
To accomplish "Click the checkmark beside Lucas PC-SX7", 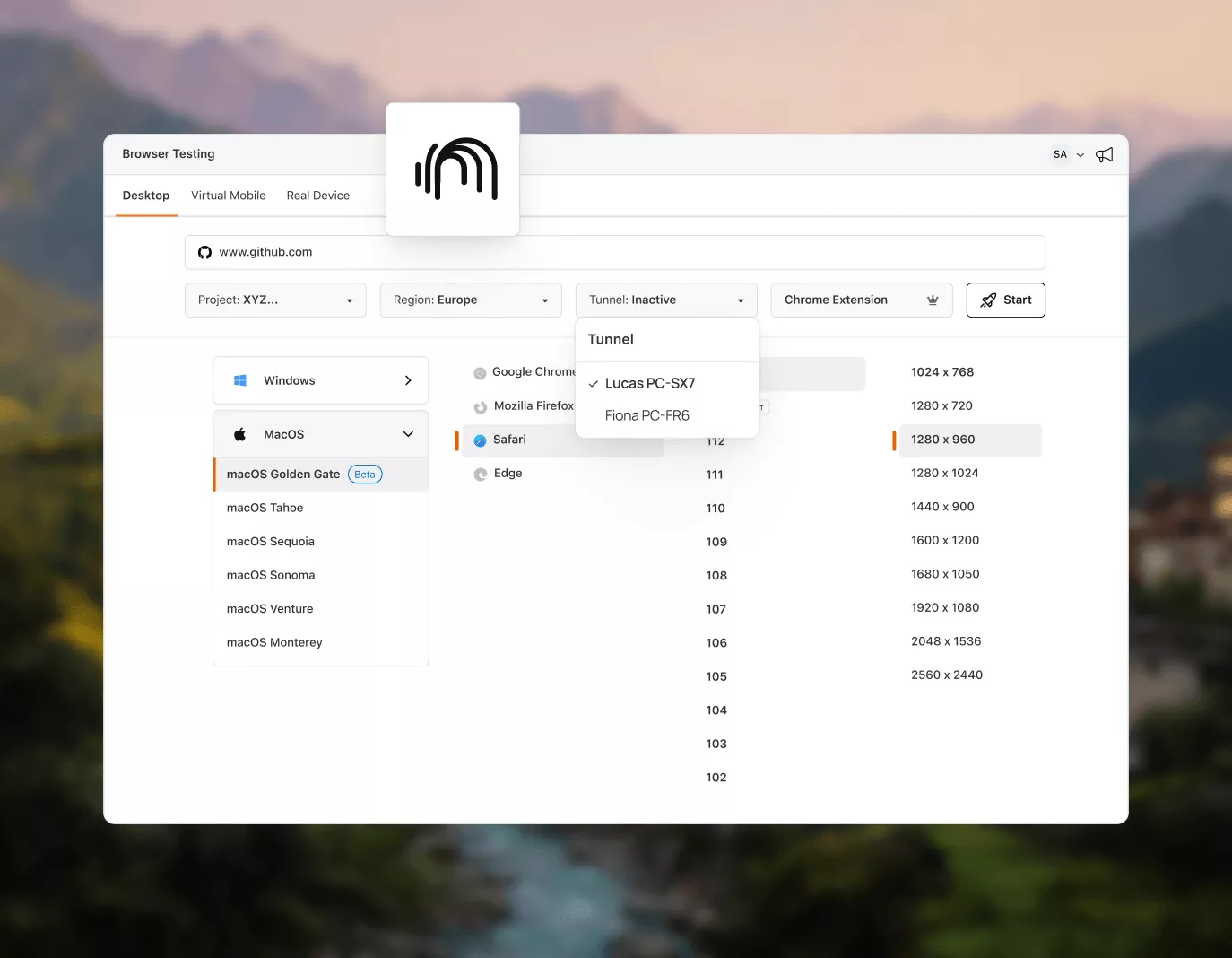I will tap(593, 384).
